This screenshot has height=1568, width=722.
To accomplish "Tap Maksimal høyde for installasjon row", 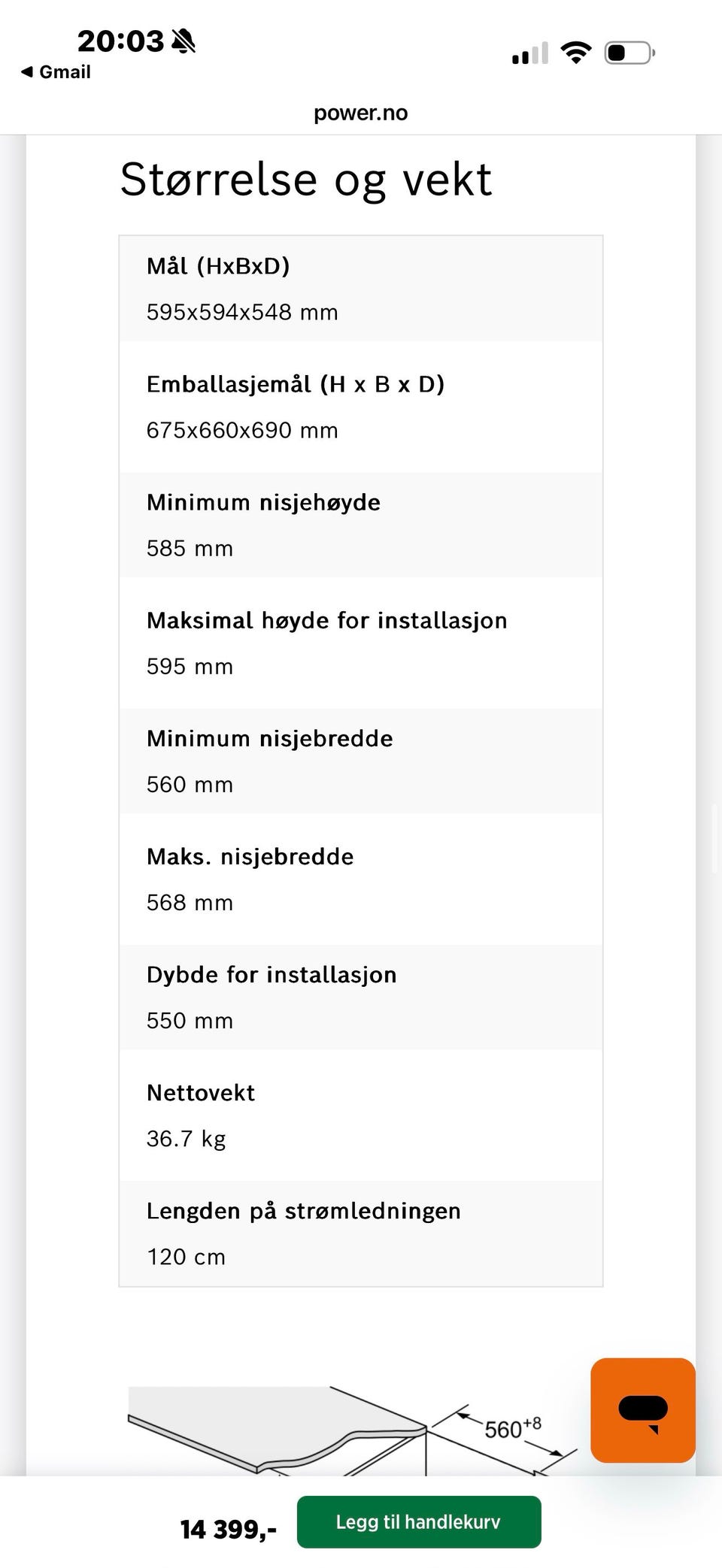I will pos(361,643).
